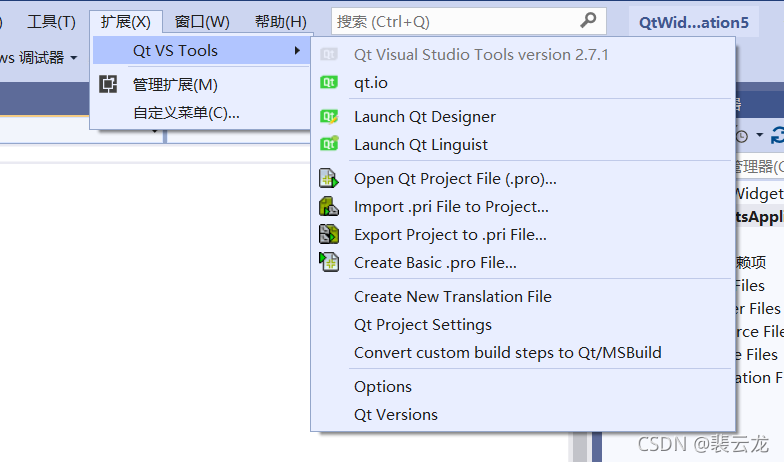Viewport: 784px width, 462px height.
Task: Click the clock history icon in right panel
Action: tap(742, 136)
